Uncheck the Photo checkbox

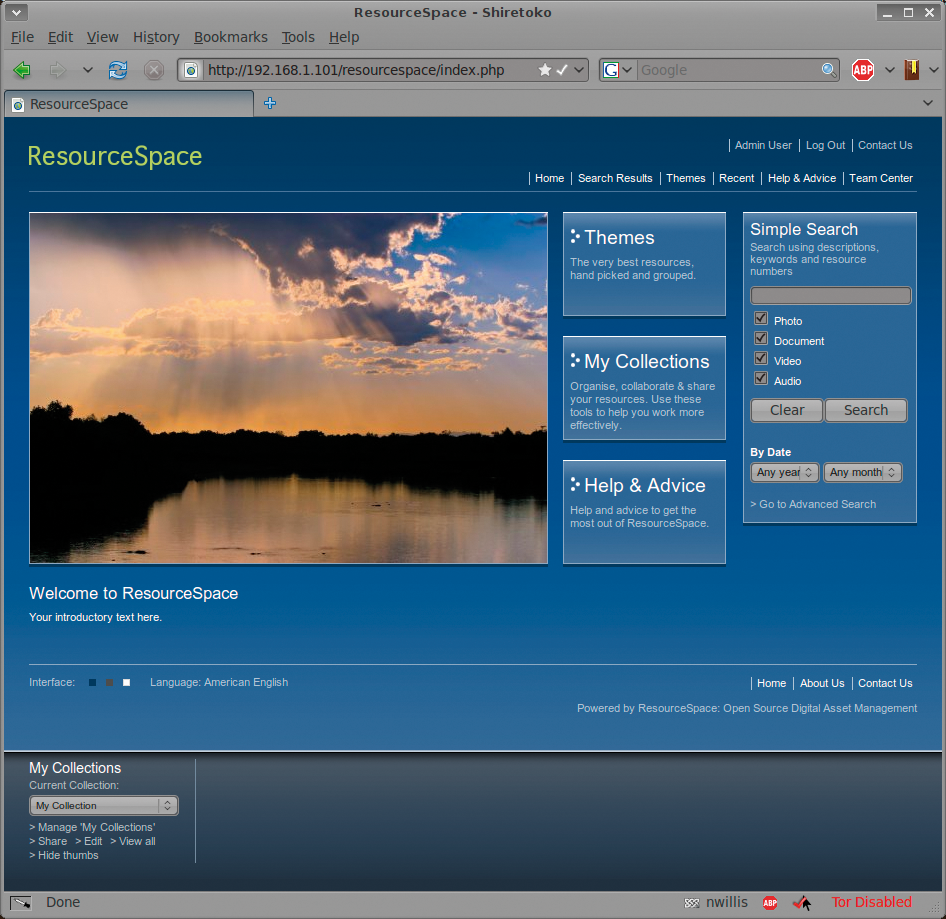pyautogui.click(x=761, y=319)
